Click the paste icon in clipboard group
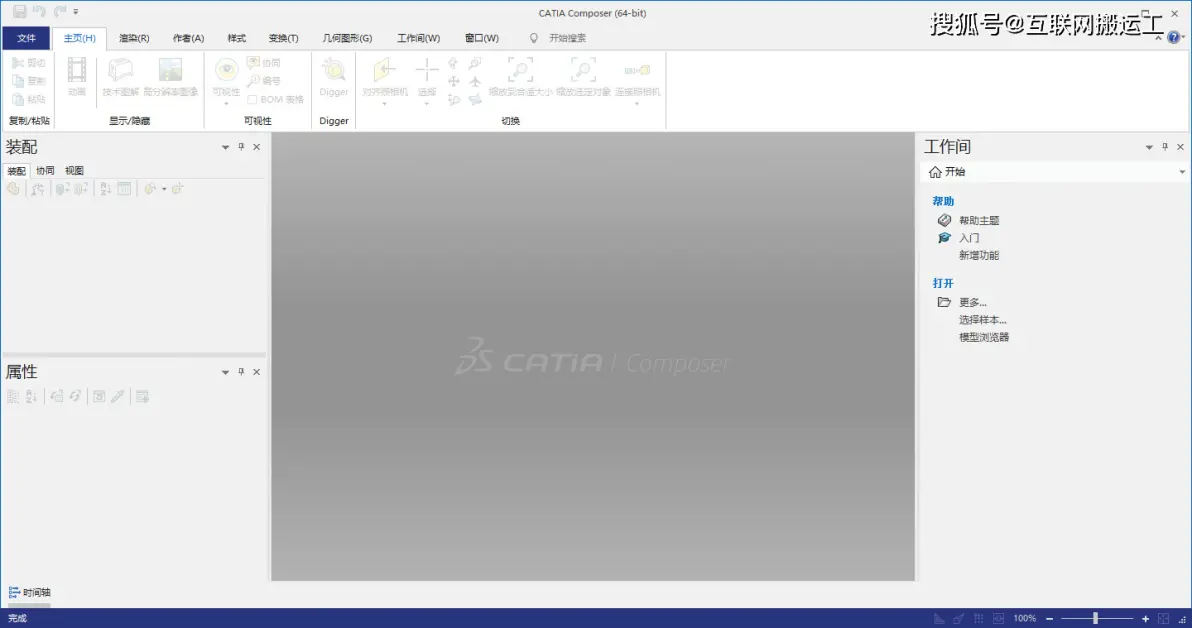This screenshot has width=1192, height=628. coord(17,99)
